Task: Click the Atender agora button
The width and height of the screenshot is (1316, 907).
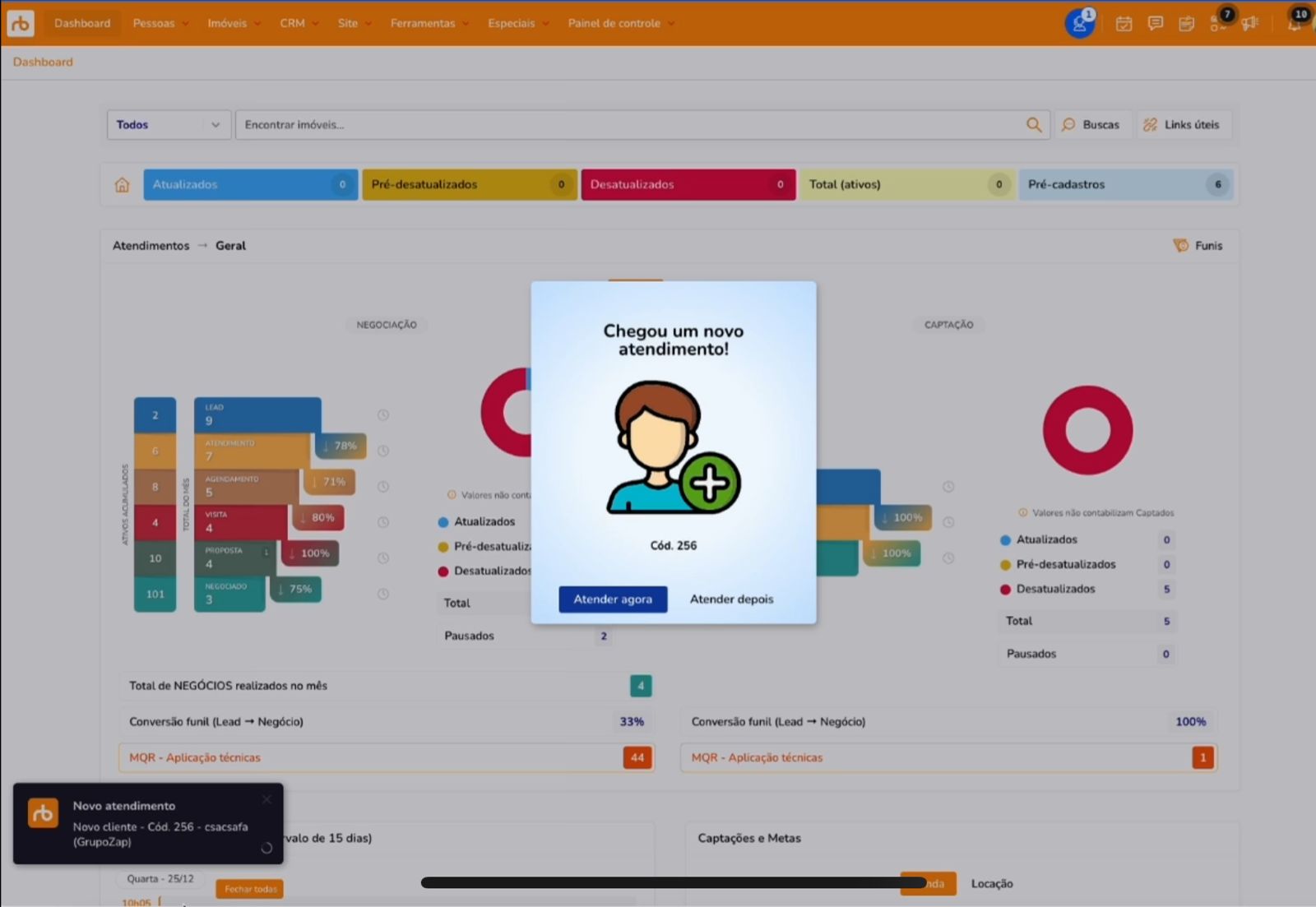Action: tap(613, 599)
